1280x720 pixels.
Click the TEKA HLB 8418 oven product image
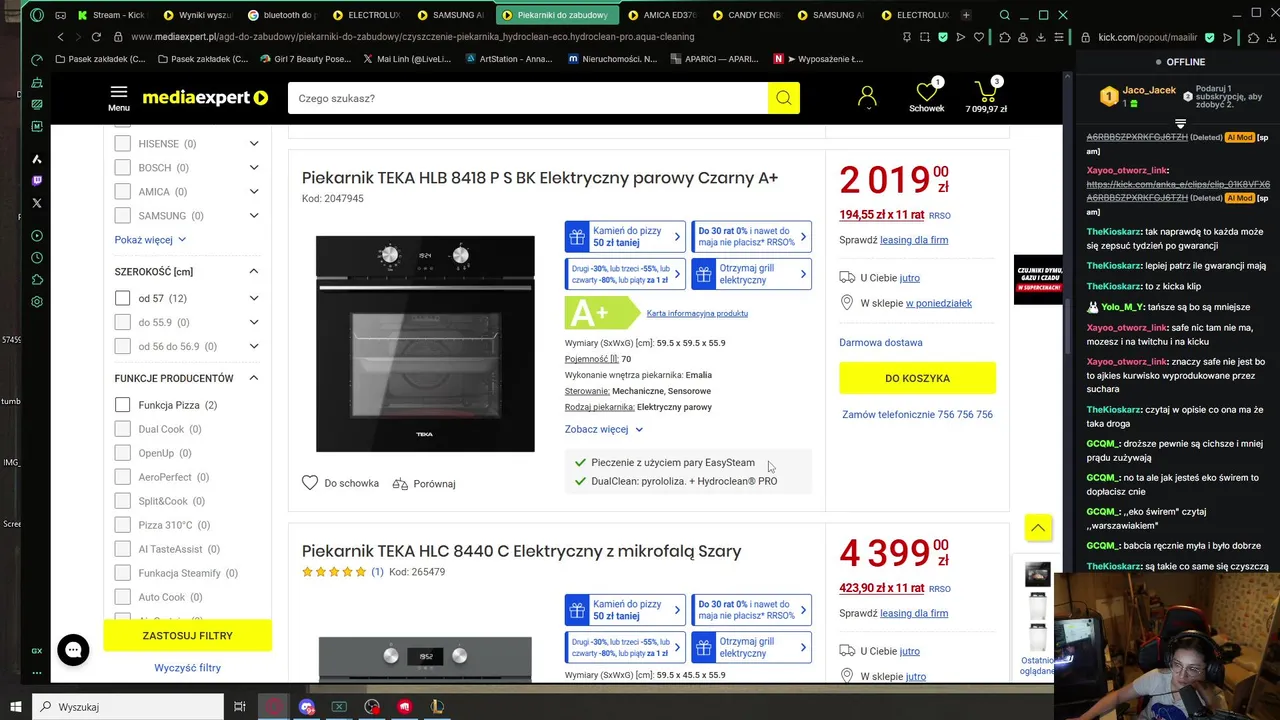coord(425,343)
